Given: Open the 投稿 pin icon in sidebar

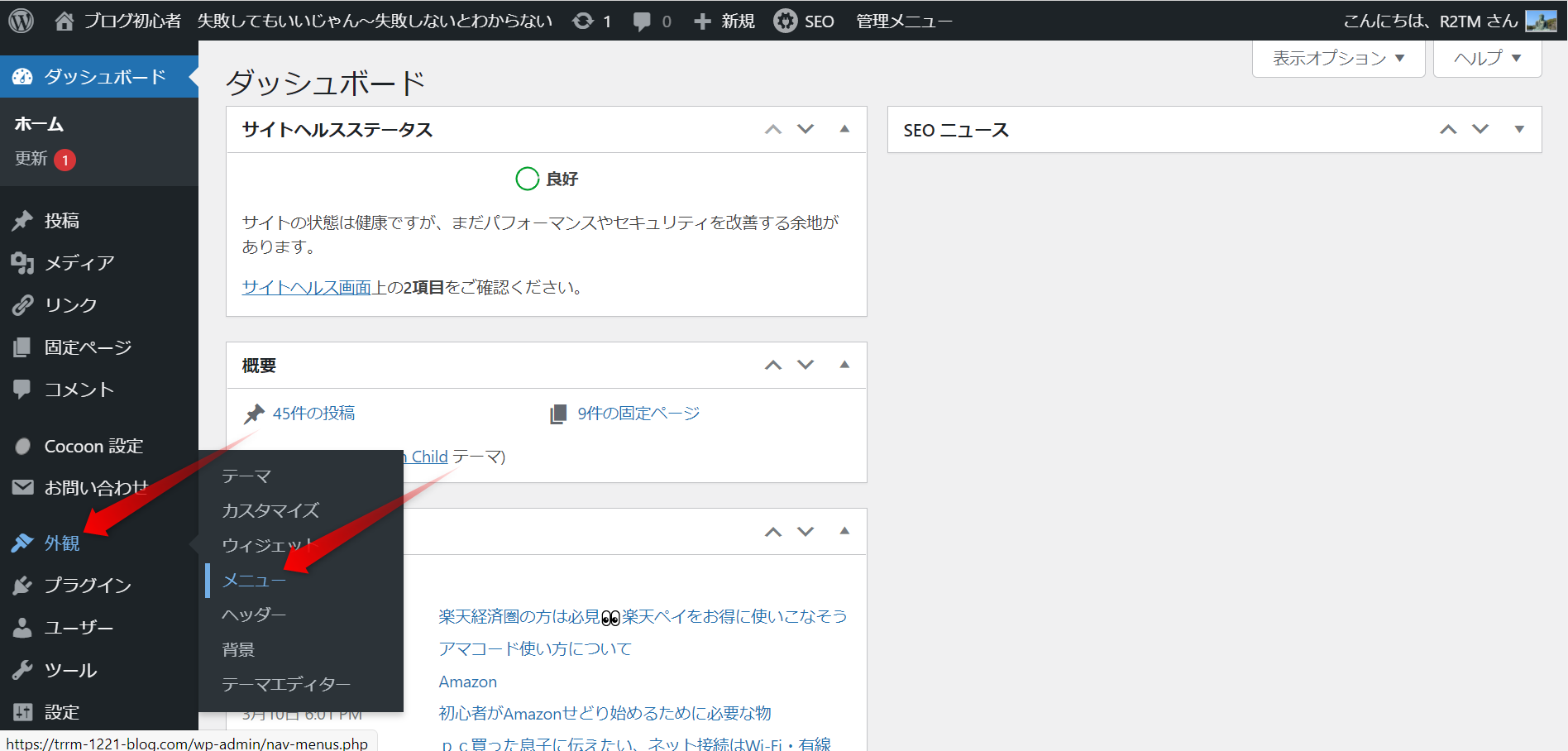Looking at the screenshot, I should tap(22, 221).
